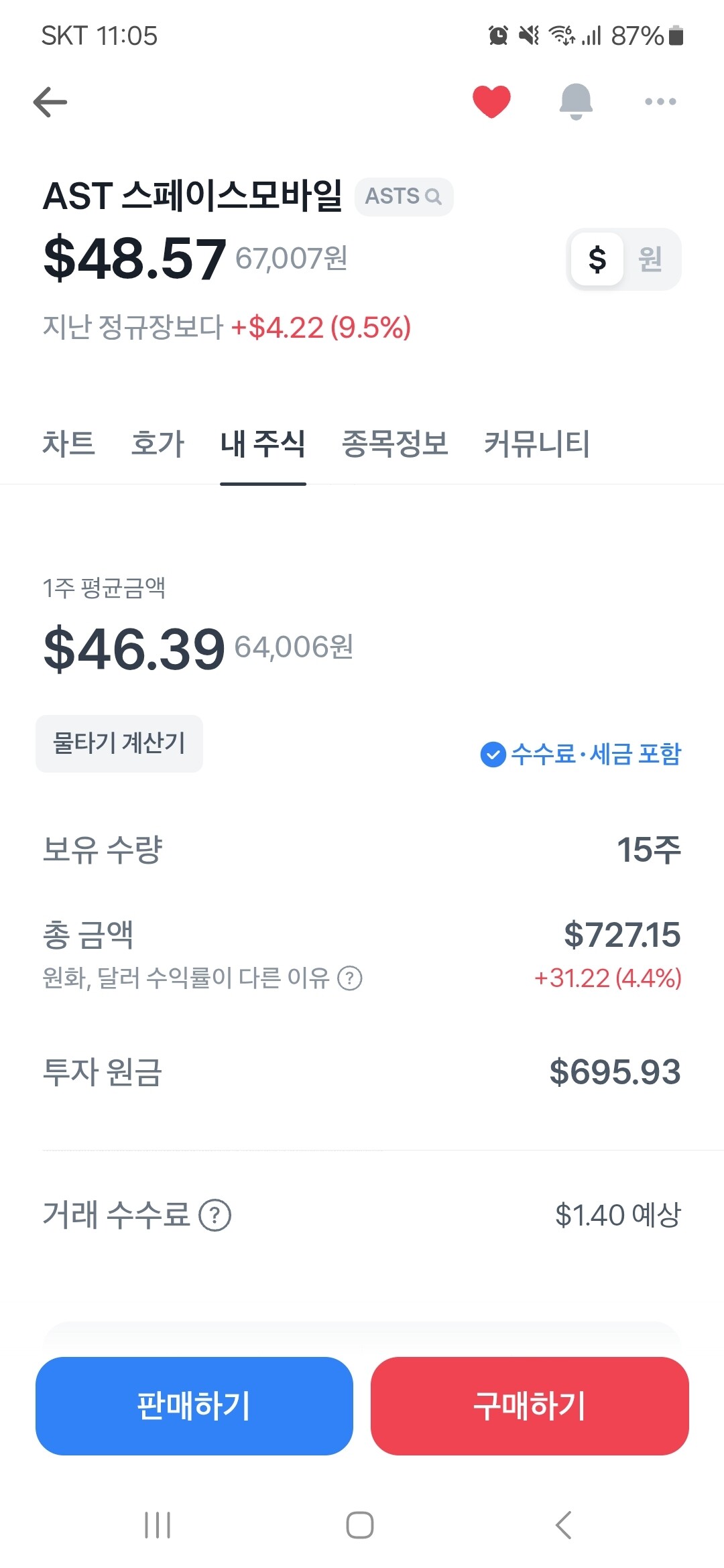The width and height of the screenshot is (724, 1568).
Task: Go to the 종목정보 tab
Action: tap(395, 444)
